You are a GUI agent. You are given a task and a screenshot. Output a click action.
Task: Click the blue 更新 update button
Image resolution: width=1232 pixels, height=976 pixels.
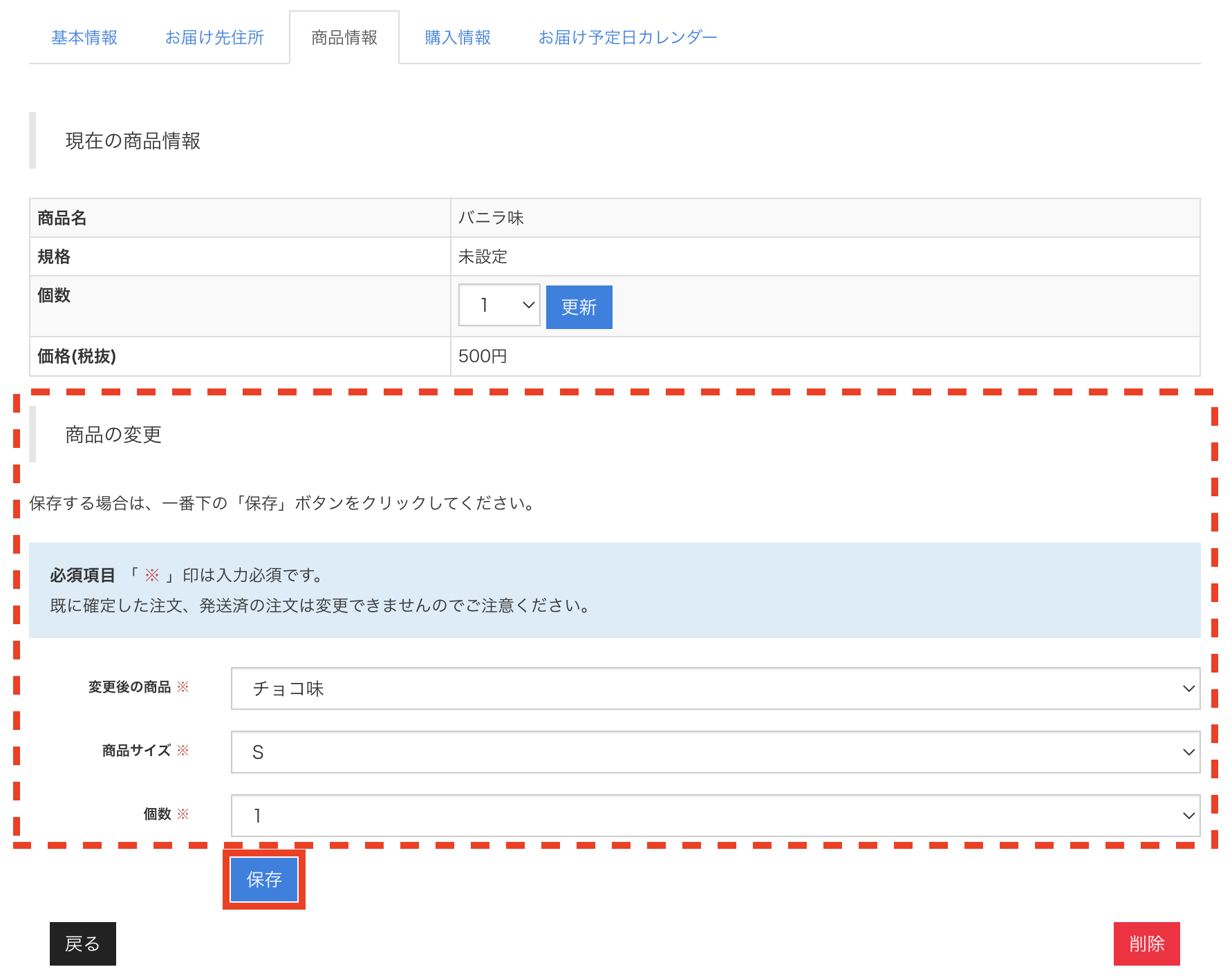(579, 306)
